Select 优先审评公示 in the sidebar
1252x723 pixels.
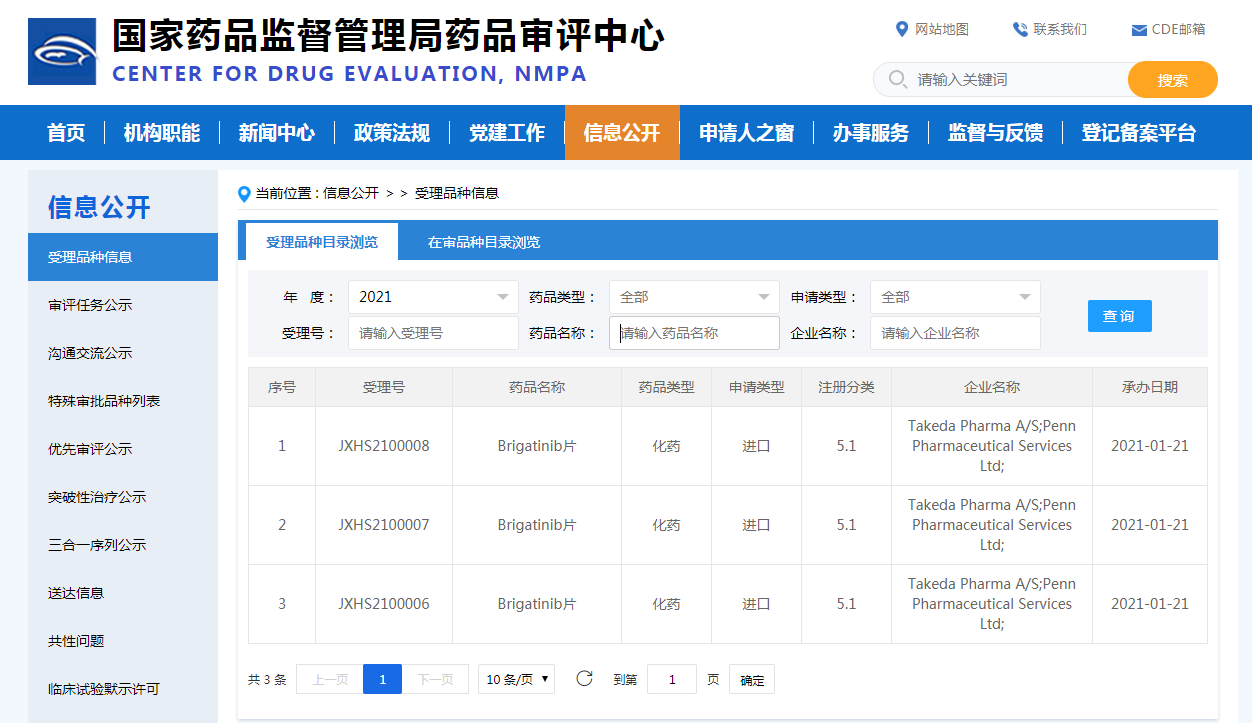tap(90, 449)
